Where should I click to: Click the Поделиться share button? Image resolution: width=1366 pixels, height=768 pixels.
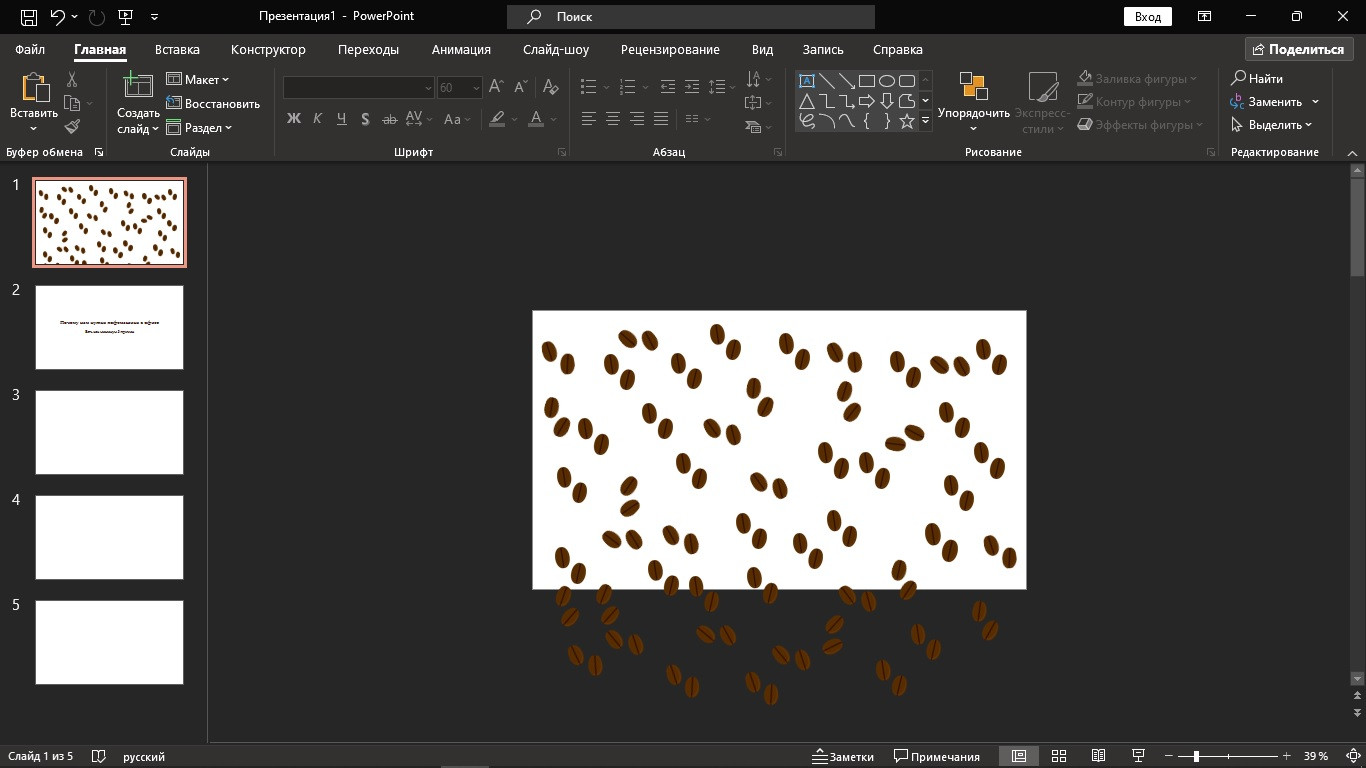1298,49
